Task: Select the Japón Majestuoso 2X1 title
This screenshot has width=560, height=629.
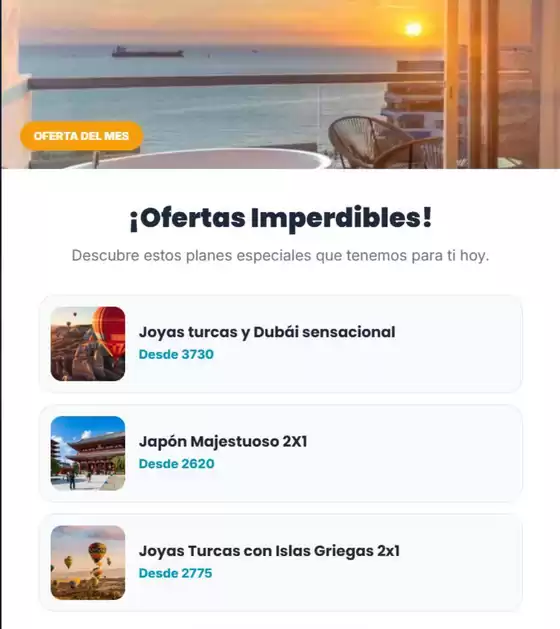Action: pyautogui.click(x=223, y=442)
